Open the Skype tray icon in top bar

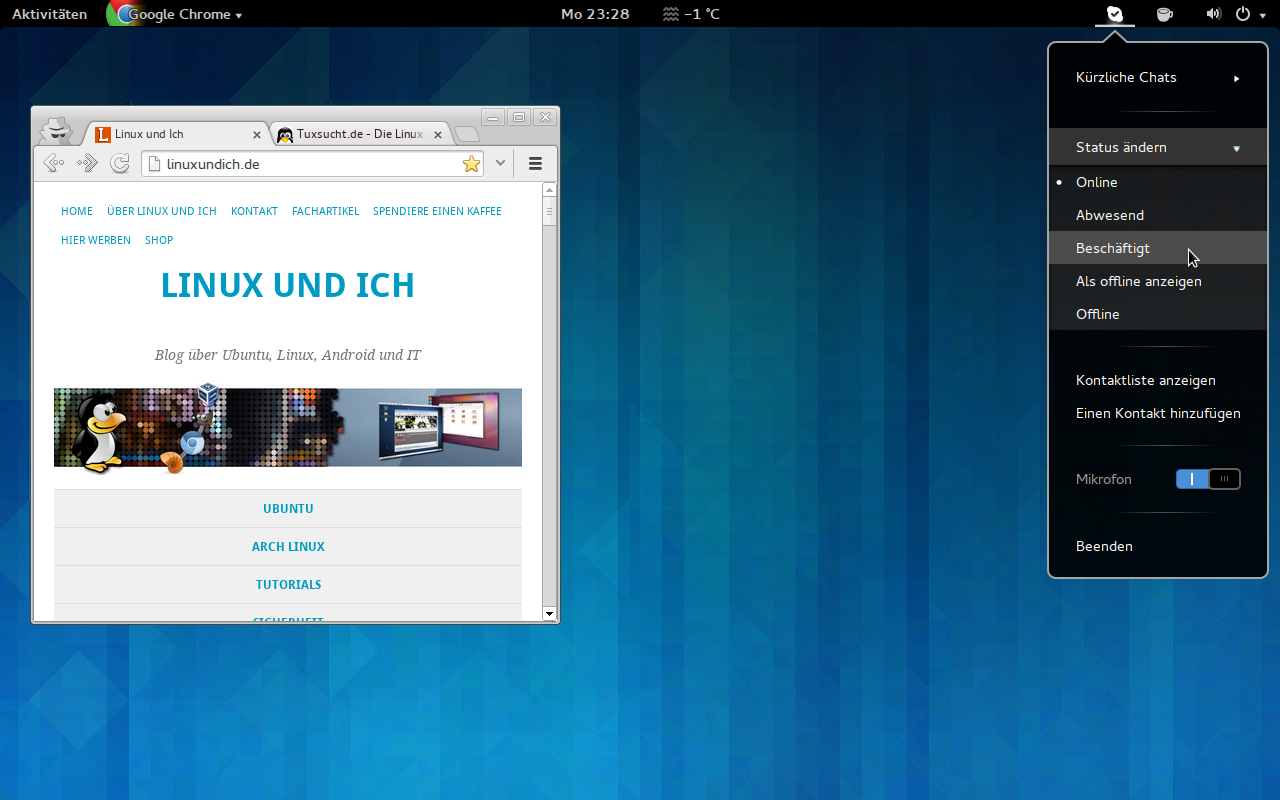(x=1114, y=14)
